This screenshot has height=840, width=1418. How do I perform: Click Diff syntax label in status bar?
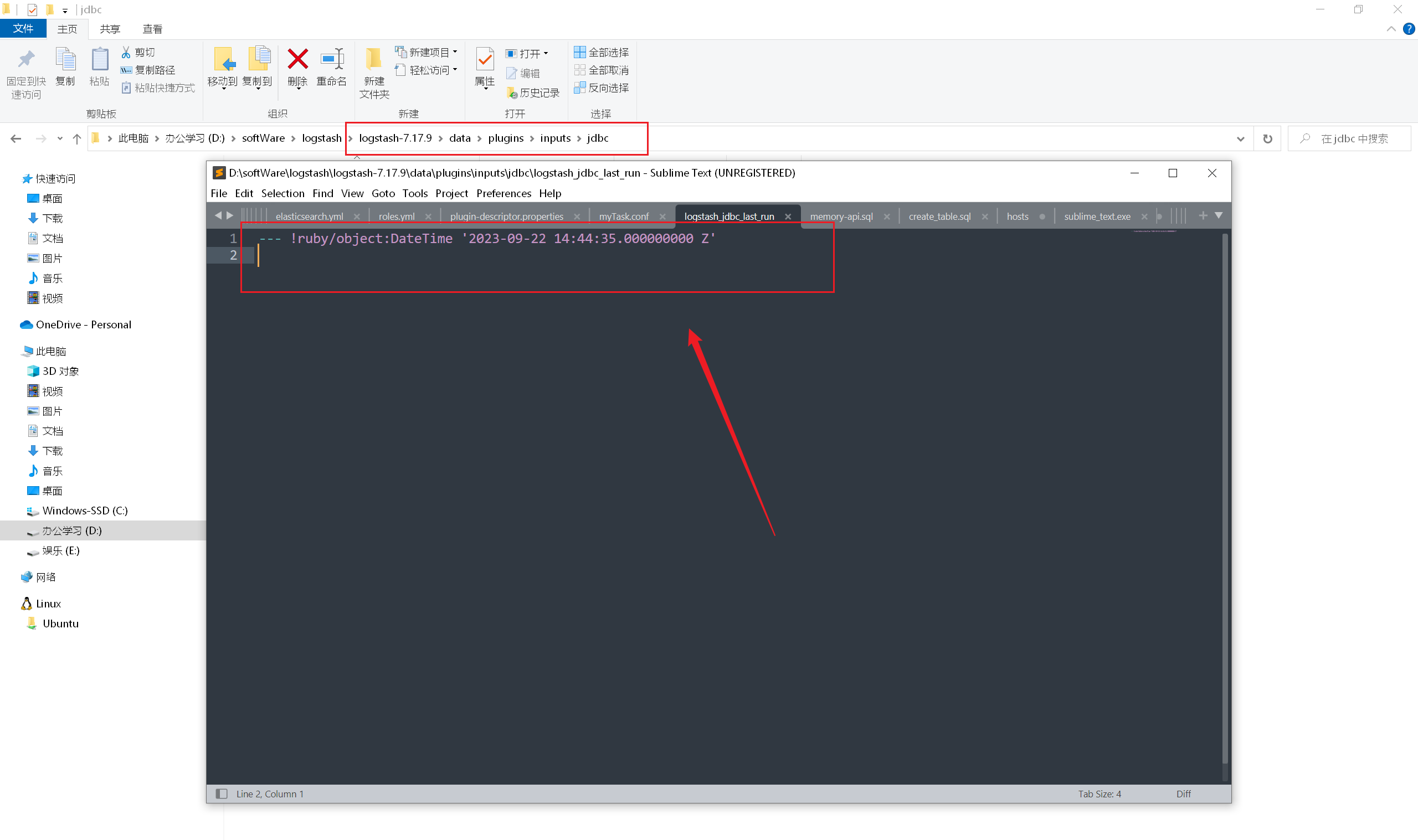click(x=1183, y=793)
